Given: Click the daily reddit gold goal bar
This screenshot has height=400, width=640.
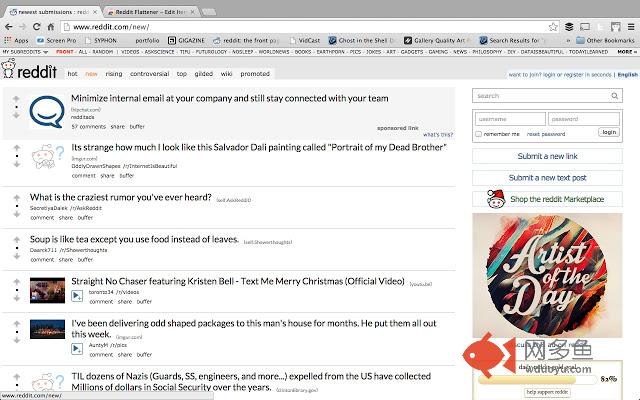Looking at the screenshot, I should pos(538,380).
